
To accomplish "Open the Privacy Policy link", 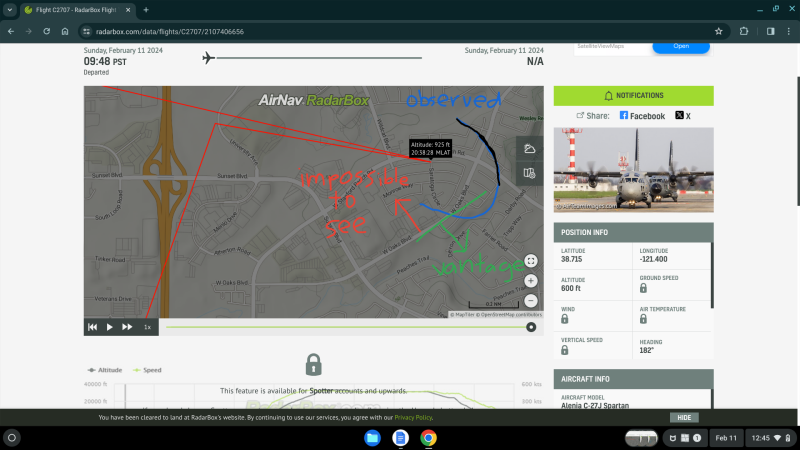I will point(413,417).
